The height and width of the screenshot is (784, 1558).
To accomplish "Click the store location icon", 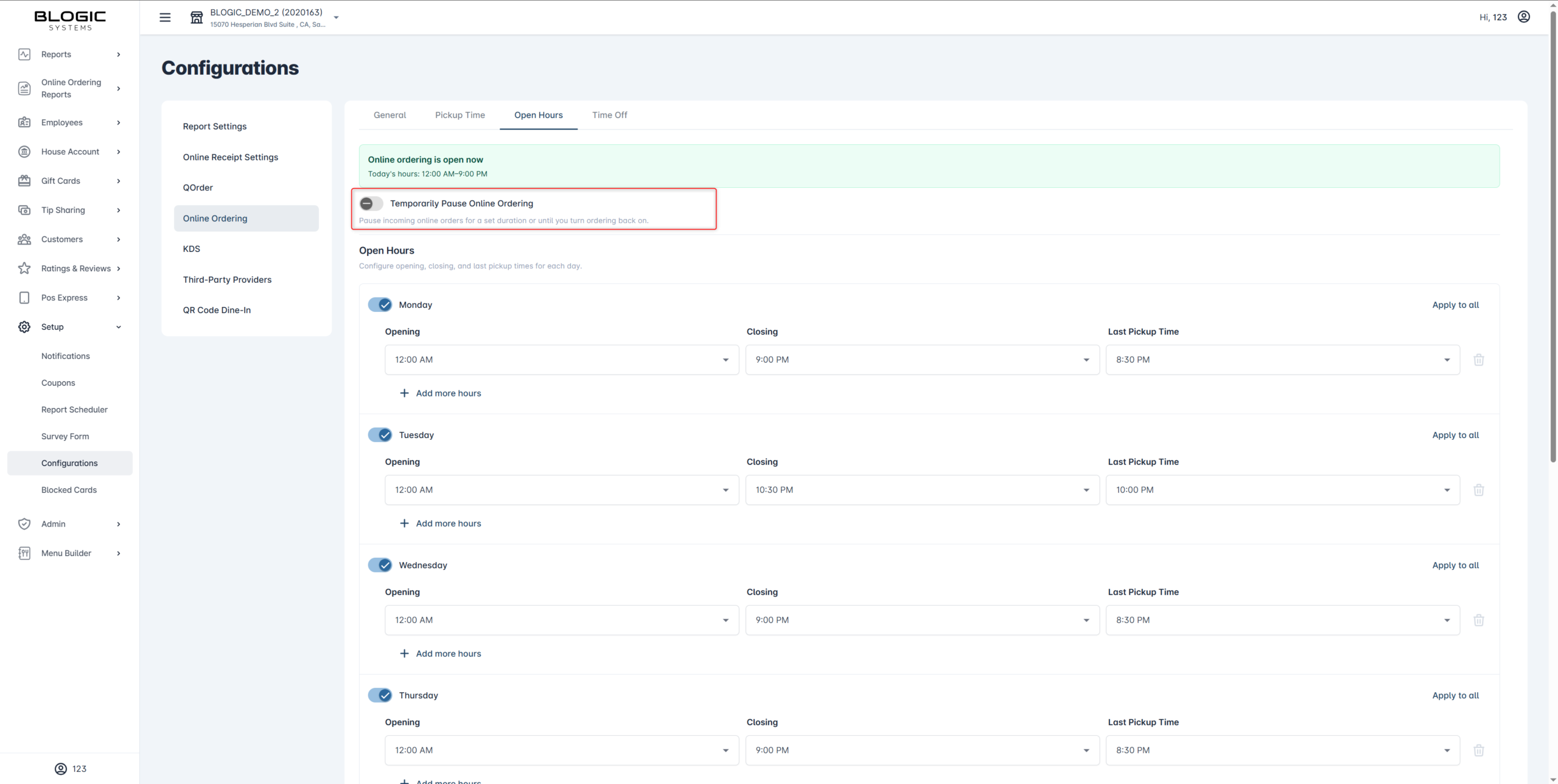I will coord(197,18).
